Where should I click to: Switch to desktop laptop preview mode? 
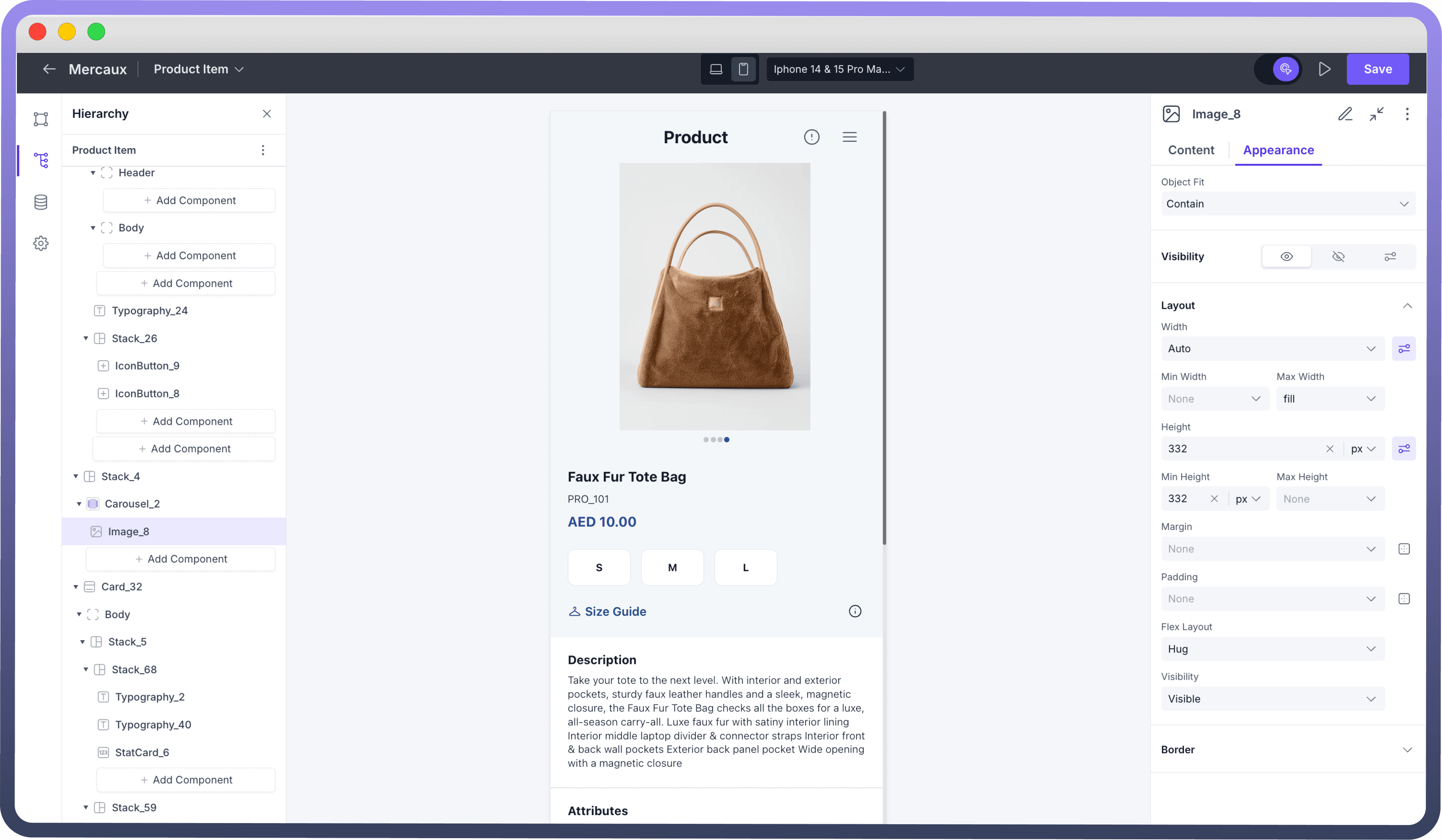click(x=716, y=69)
